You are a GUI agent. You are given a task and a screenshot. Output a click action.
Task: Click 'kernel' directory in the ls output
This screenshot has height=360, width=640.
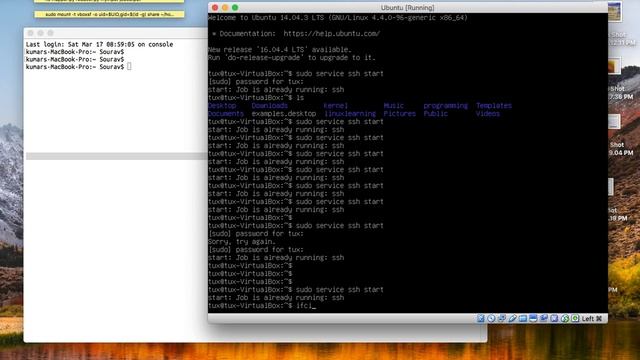(336, 105)
